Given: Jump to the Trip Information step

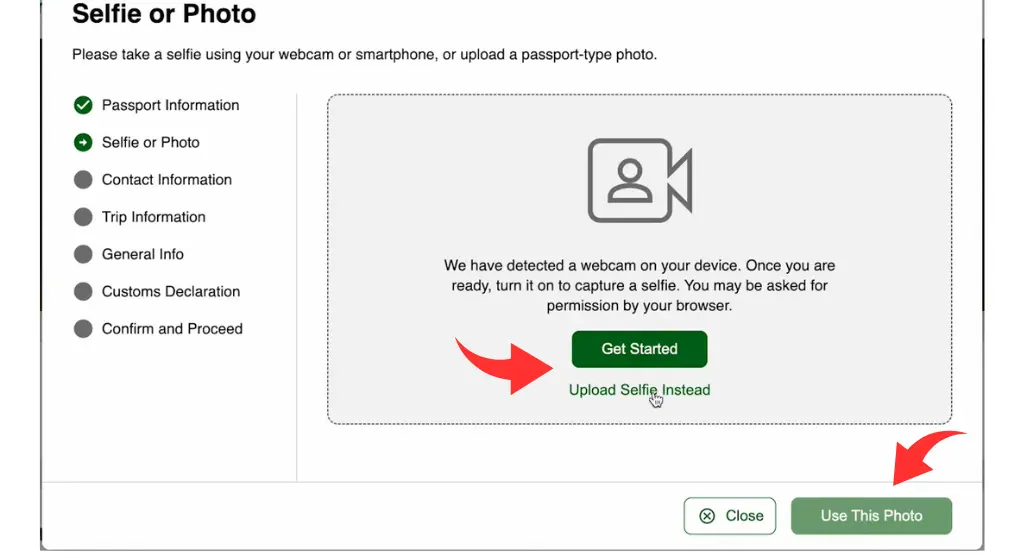Looking at the screenshot, I should click(153, 217).
